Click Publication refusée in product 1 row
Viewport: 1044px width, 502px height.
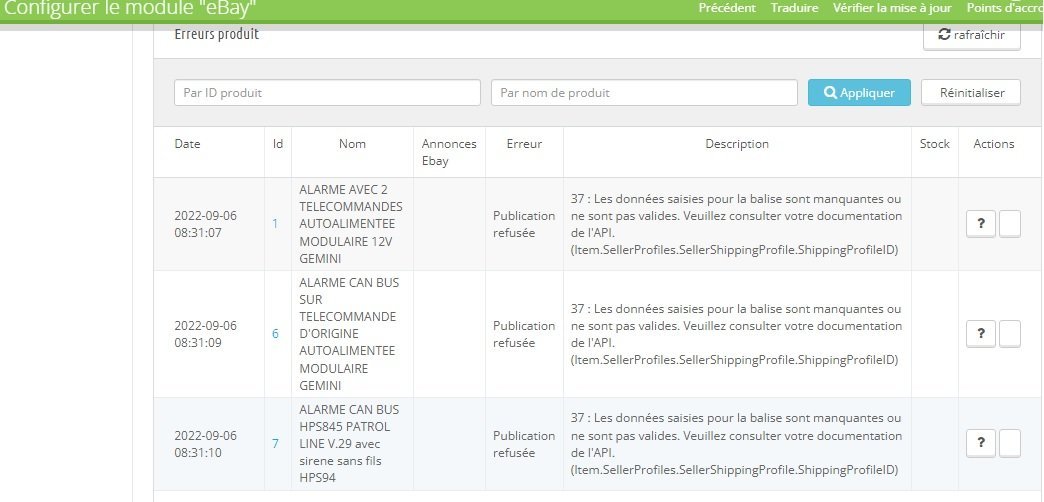(524, 224)
